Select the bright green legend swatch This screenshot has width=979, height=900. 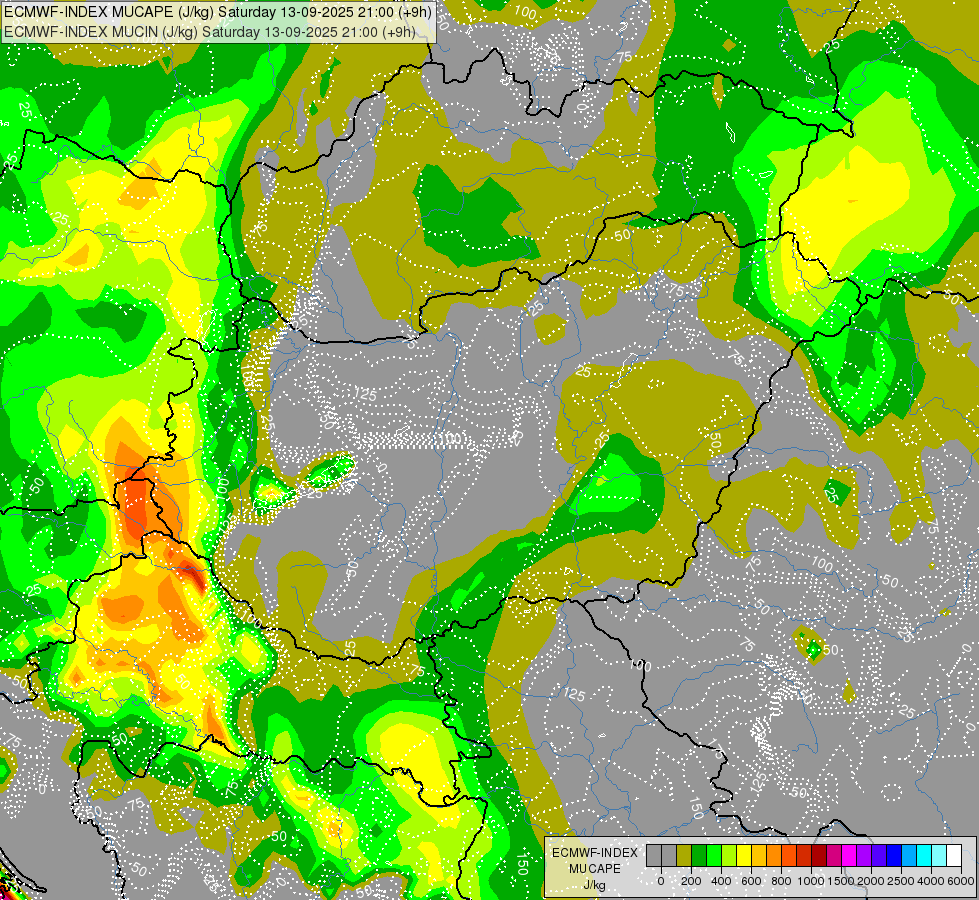point(714,855)
